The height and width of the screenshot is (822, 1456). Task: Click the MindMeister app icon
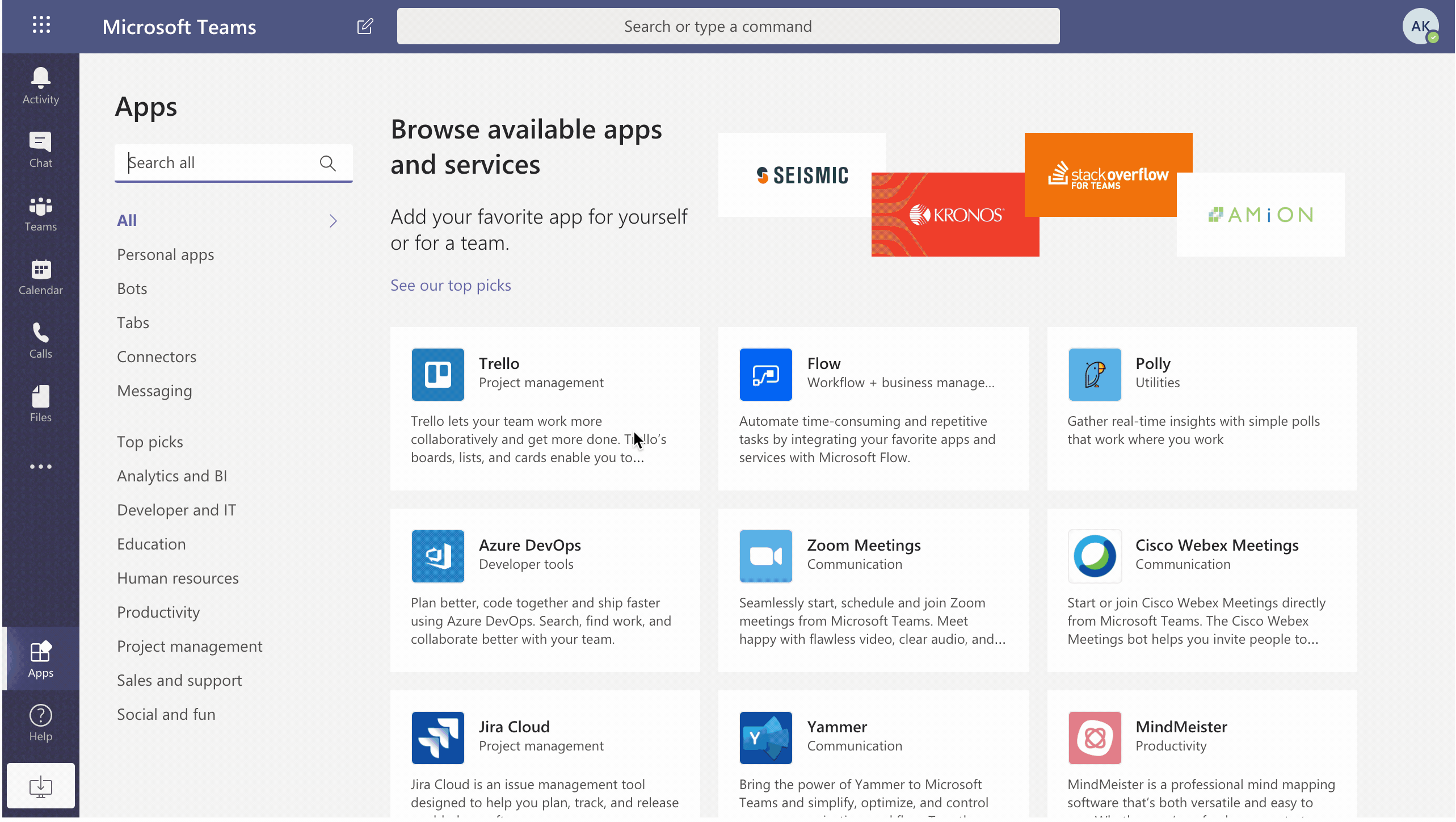tap(1095, 738)
